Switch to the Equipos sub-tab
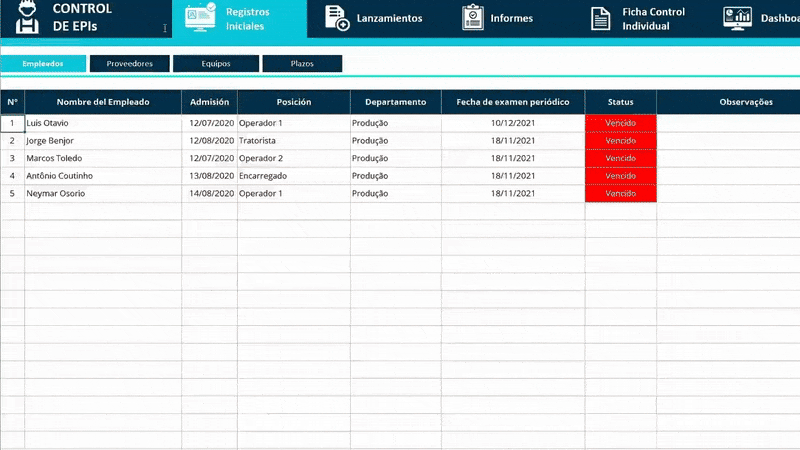 (216, 63)
